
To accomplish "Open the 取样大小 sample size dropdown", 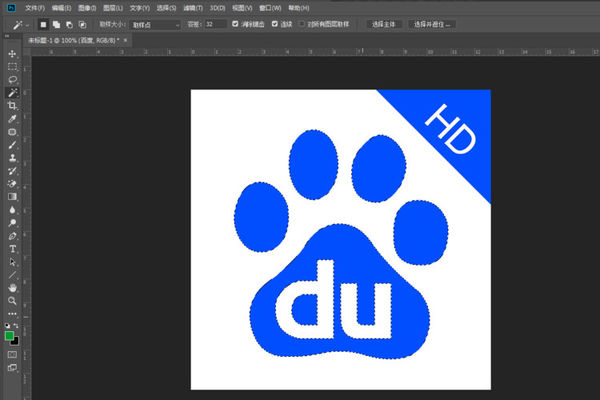I will coord(155,25).
